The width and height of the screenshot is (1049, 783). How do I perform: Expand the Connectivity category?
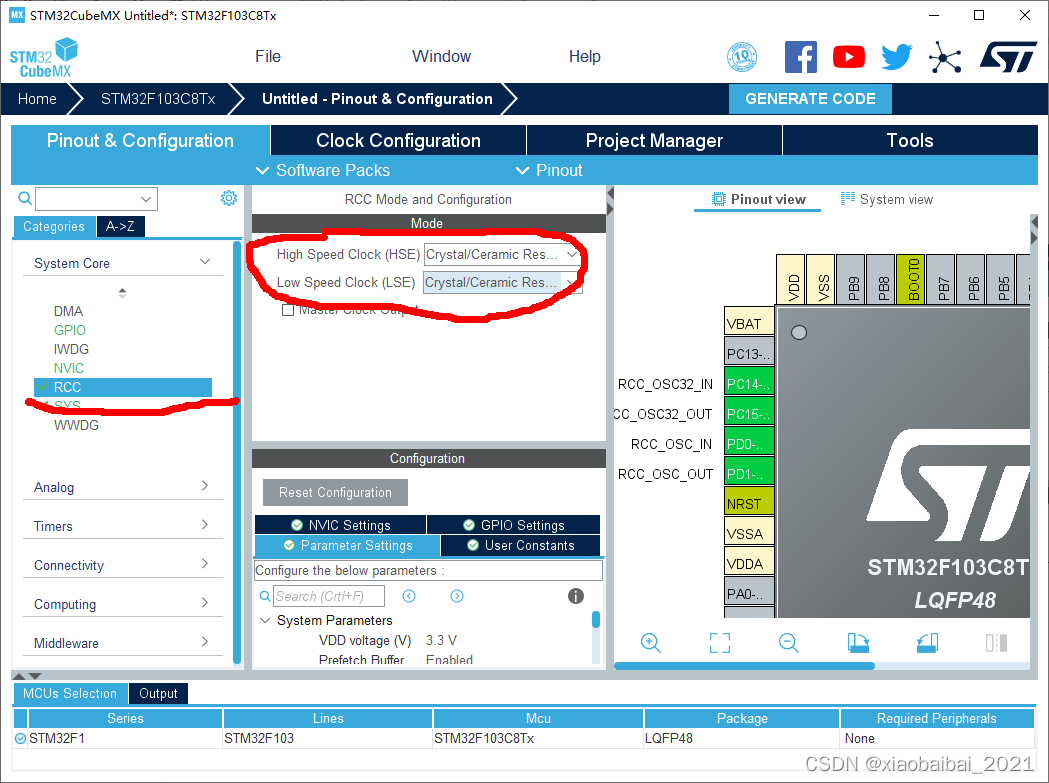(x=205, y=563)
